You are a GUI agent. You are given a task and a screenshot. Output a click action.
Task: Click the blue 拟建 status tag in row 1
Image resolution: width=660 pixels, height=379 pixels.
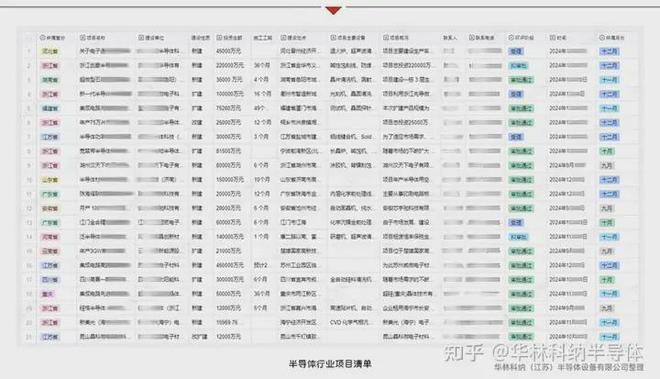(516, 51)
